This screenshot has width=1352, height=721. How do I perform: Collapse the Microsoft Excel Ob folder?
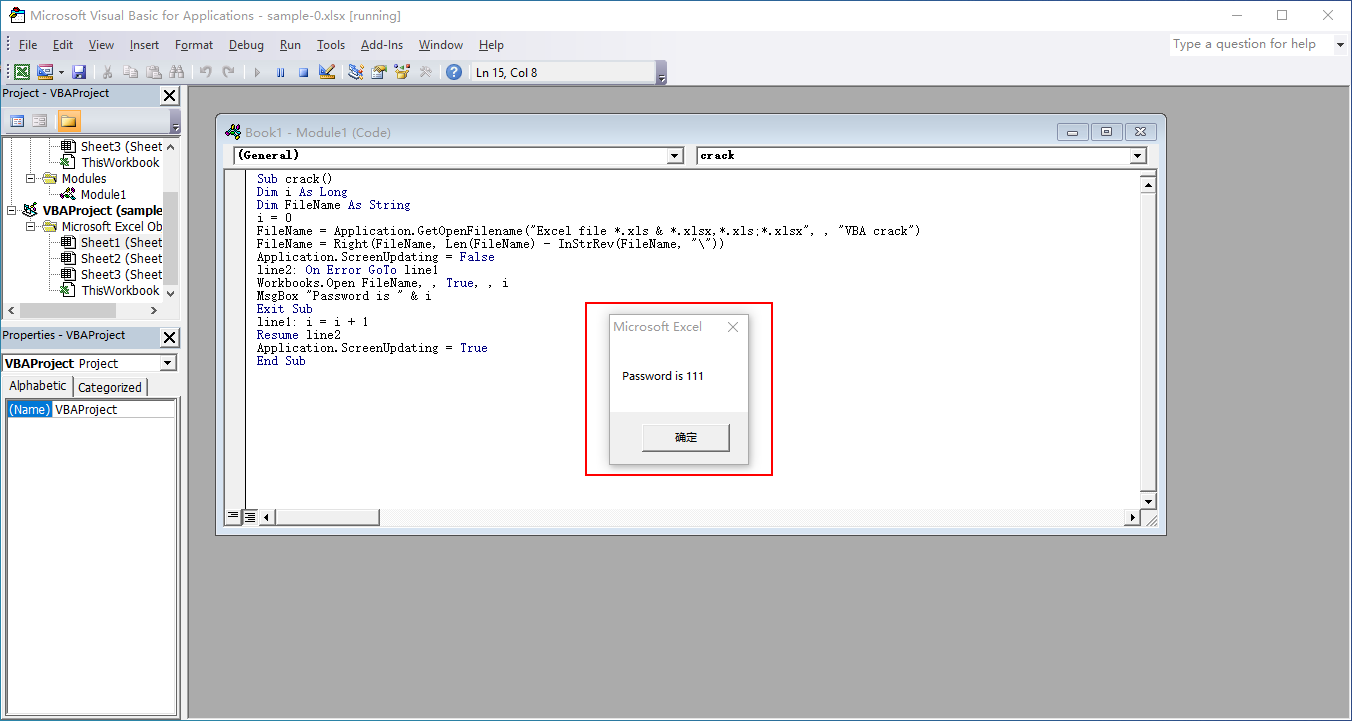tap(31, 227)
